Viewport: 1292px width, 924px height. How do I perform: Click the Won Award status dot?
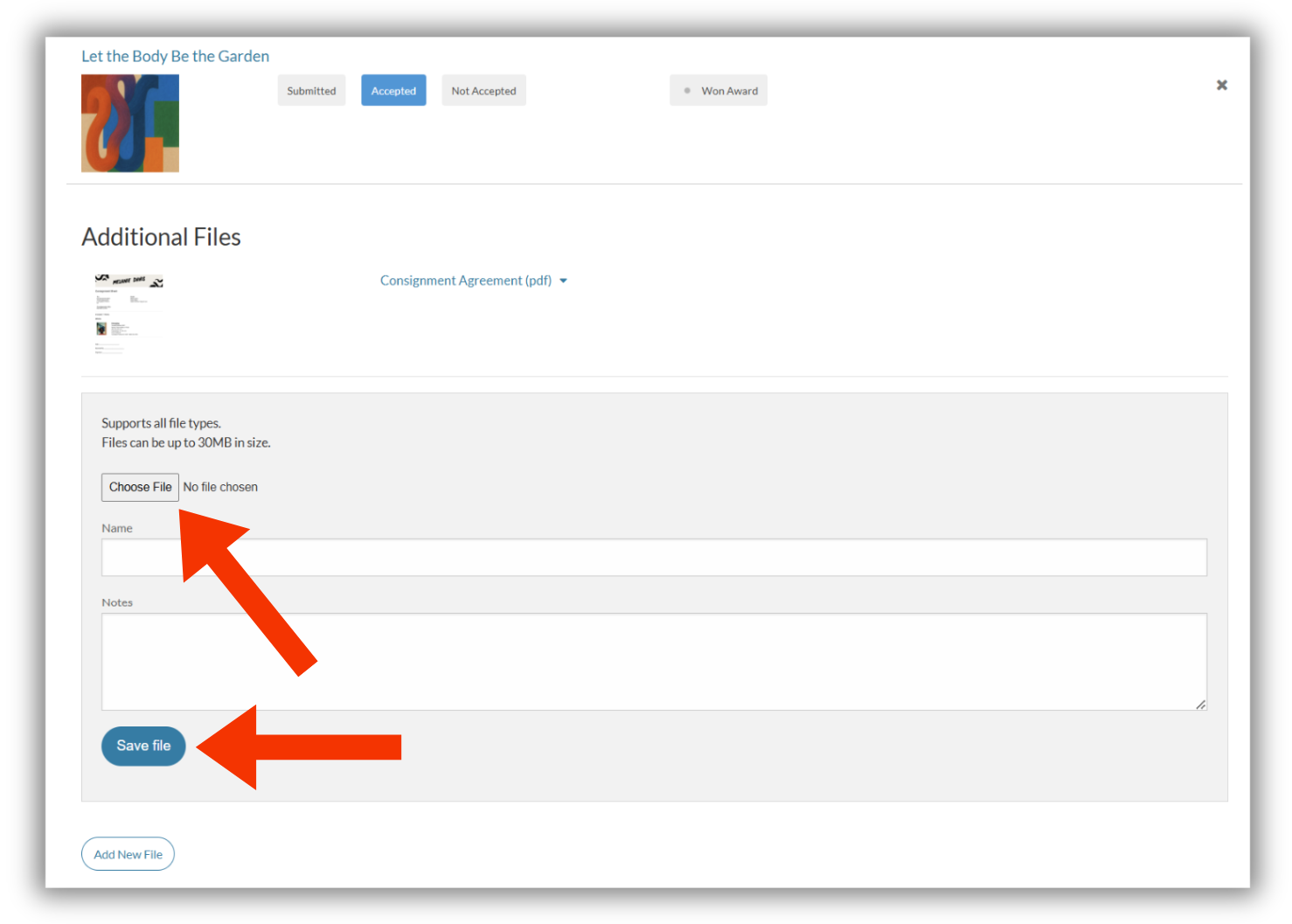click(x=687, y=91)
